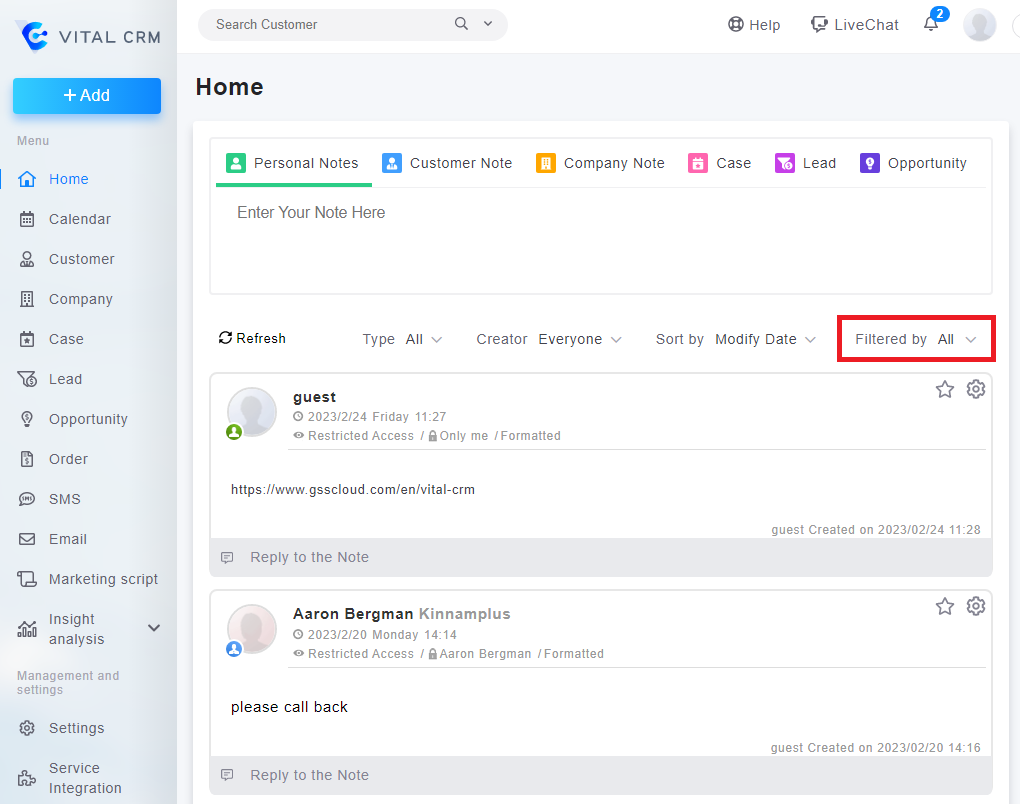Click the notification bell icon
1020x804 pixels.
931,26
